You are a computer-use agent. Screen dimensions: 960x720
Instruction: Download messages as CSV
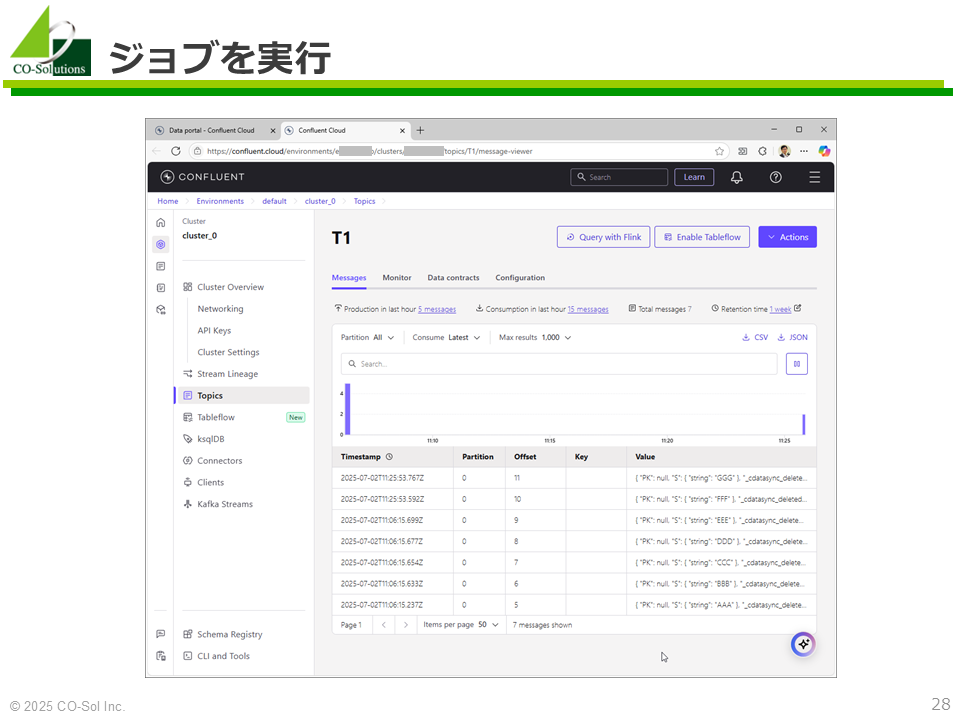coord(755,337)
